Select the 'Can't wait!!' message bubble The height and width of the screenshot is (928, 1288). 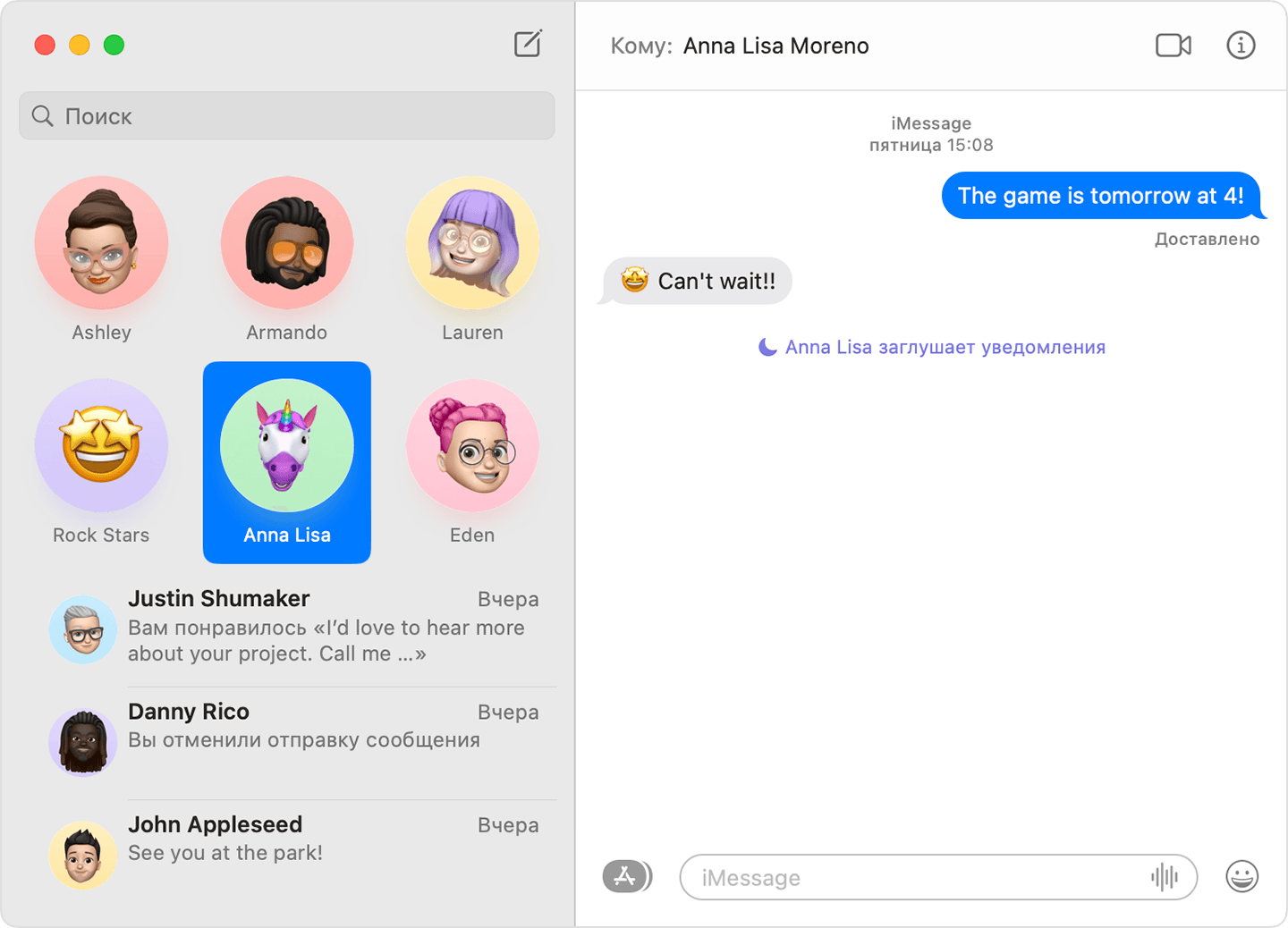pos(696,281)
